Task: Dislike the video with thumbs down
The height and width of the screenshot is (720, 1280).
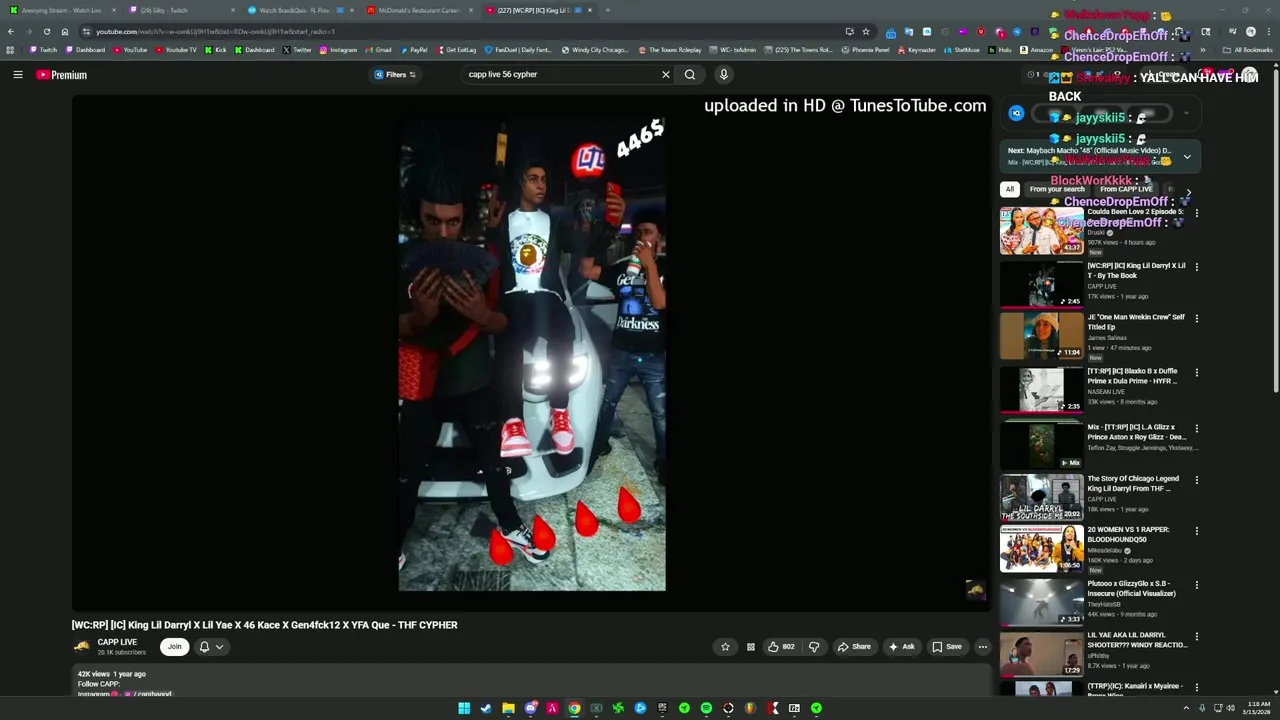Action: pos(814,646)
